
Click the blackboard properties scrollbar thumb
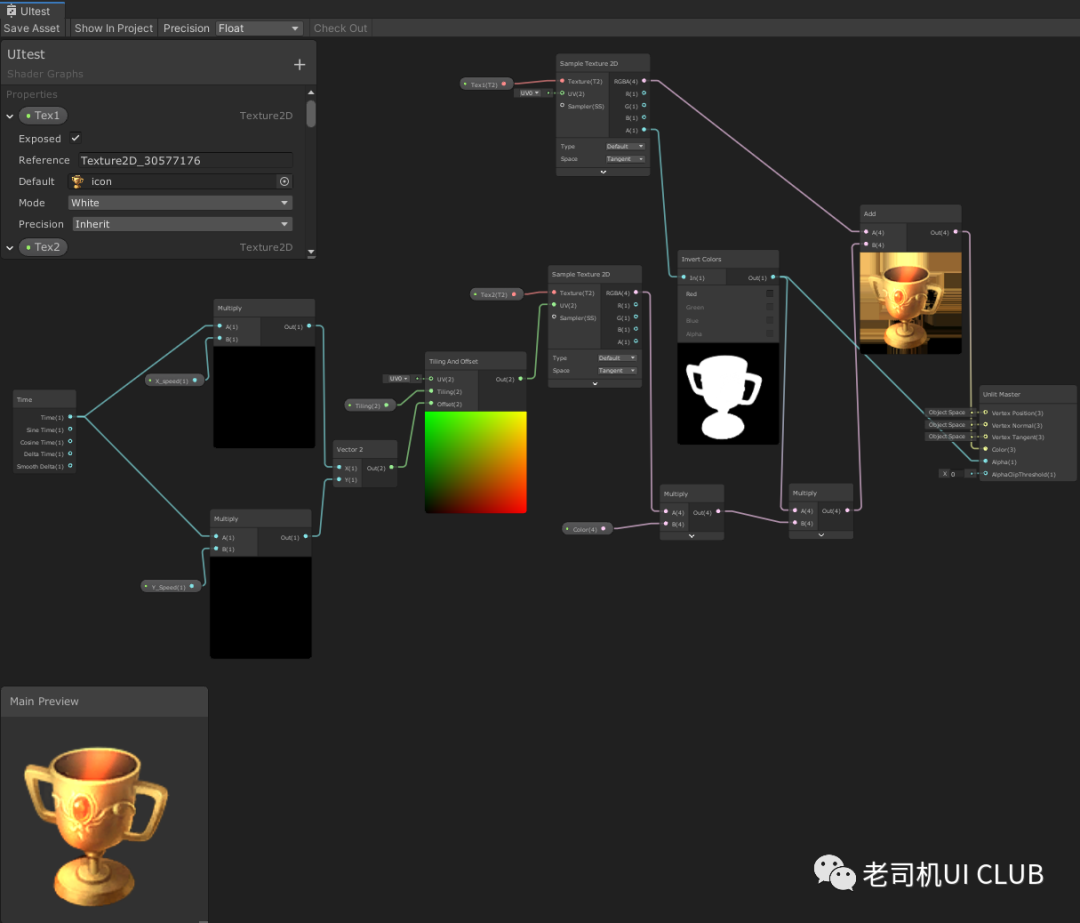point(311,114)
